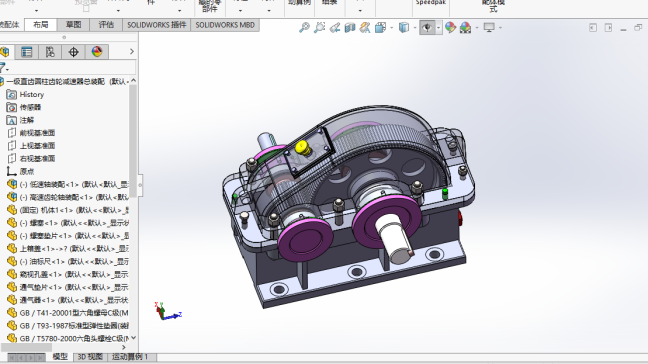Open the PropertyManager tab icon
648x364 pixels.
click(x=27, y=52)
